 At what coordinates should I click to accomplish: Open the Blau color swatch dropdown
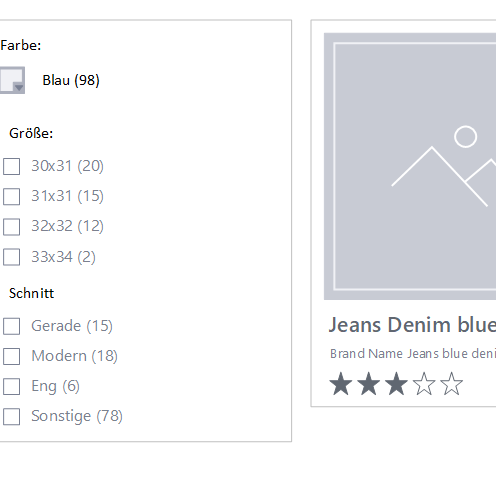12,80
